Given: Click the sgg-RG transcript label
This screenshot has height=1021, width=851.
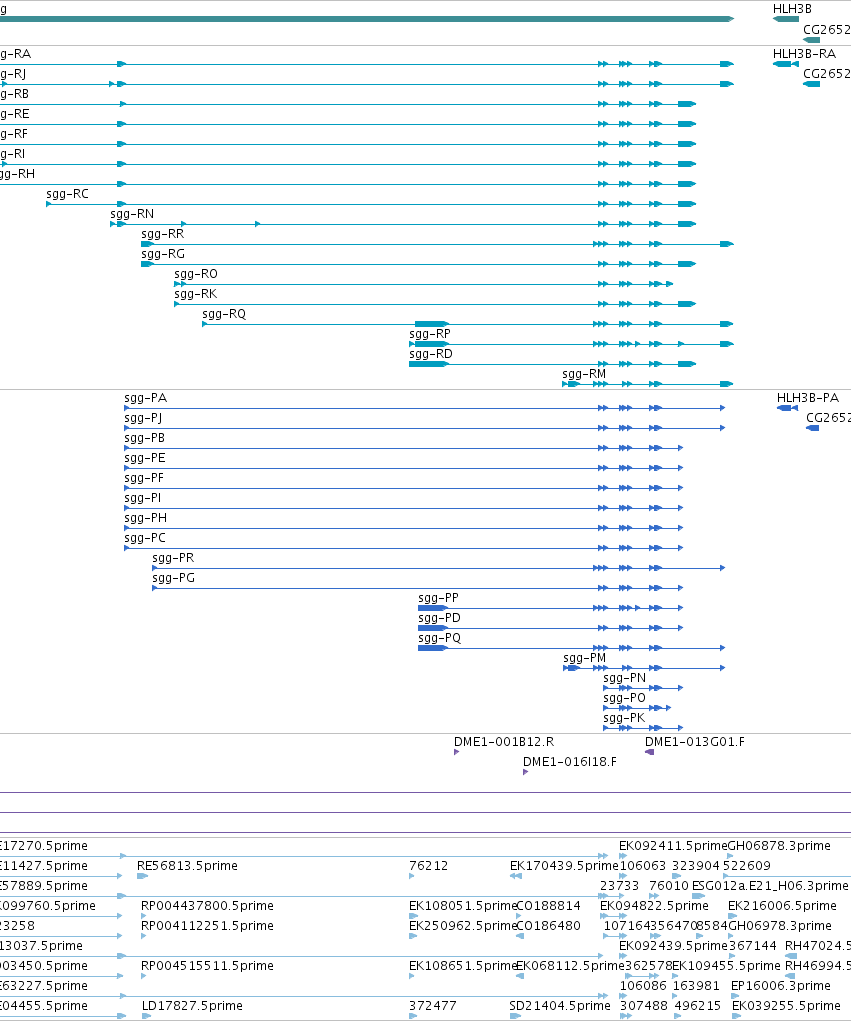Looking at the screenshot, I should pos(163,254).
